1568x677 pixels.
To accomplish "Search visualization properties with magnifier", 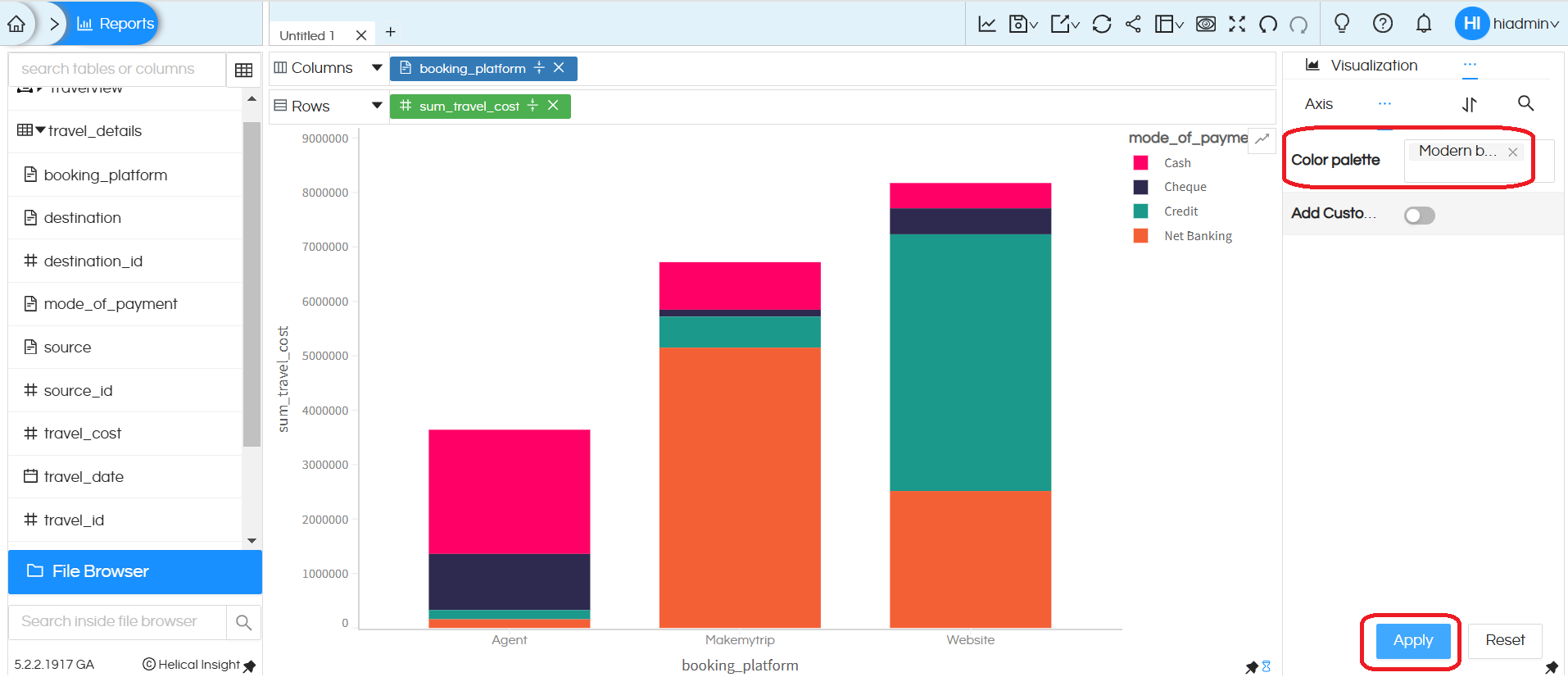I will 1525,103.
